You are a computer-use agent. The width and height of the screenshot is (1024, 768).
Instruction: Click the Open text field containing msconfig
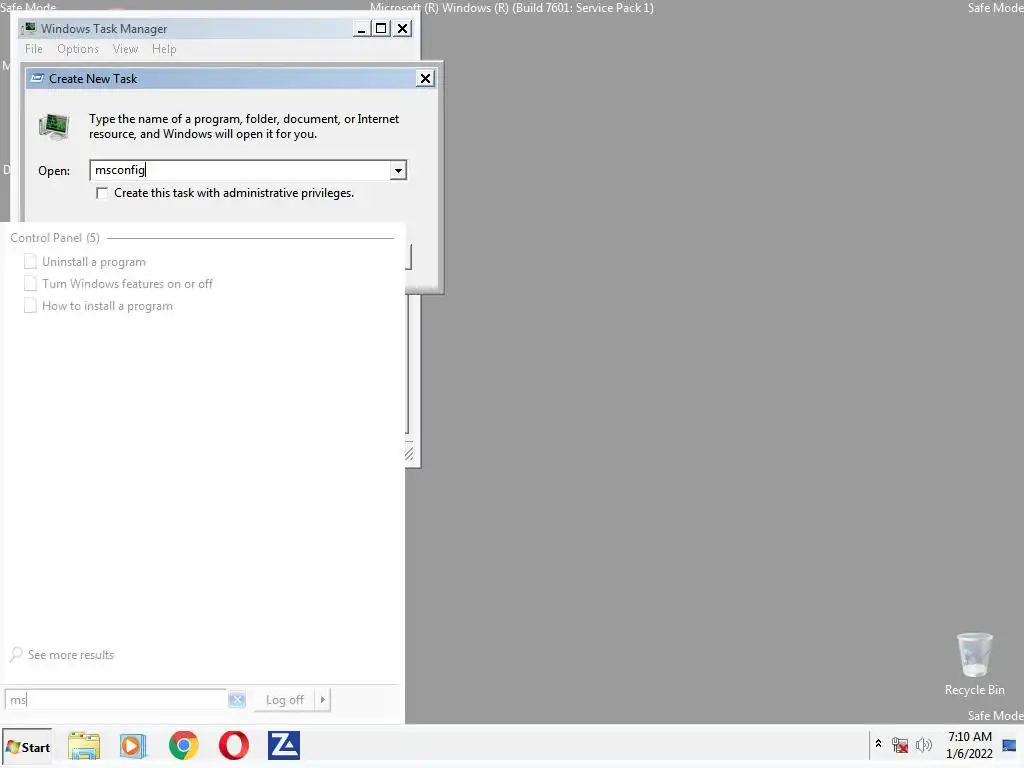click(240, 170)
